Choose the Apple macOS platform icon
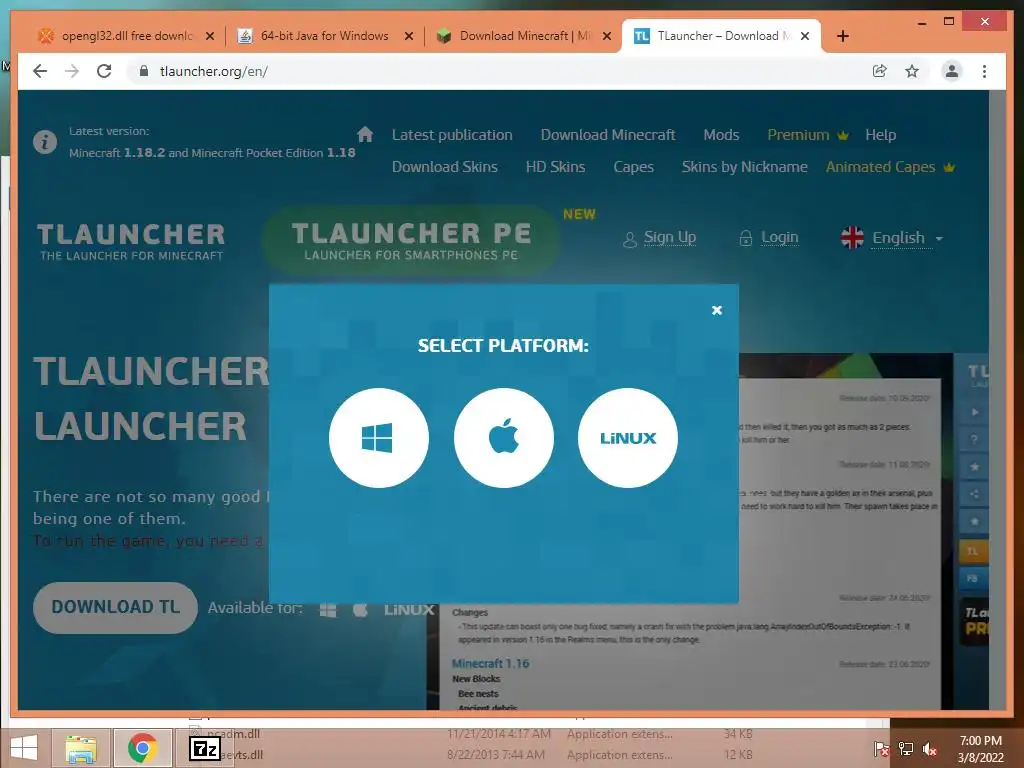Viewport: 1024px width, 768px height. [504, 438]
